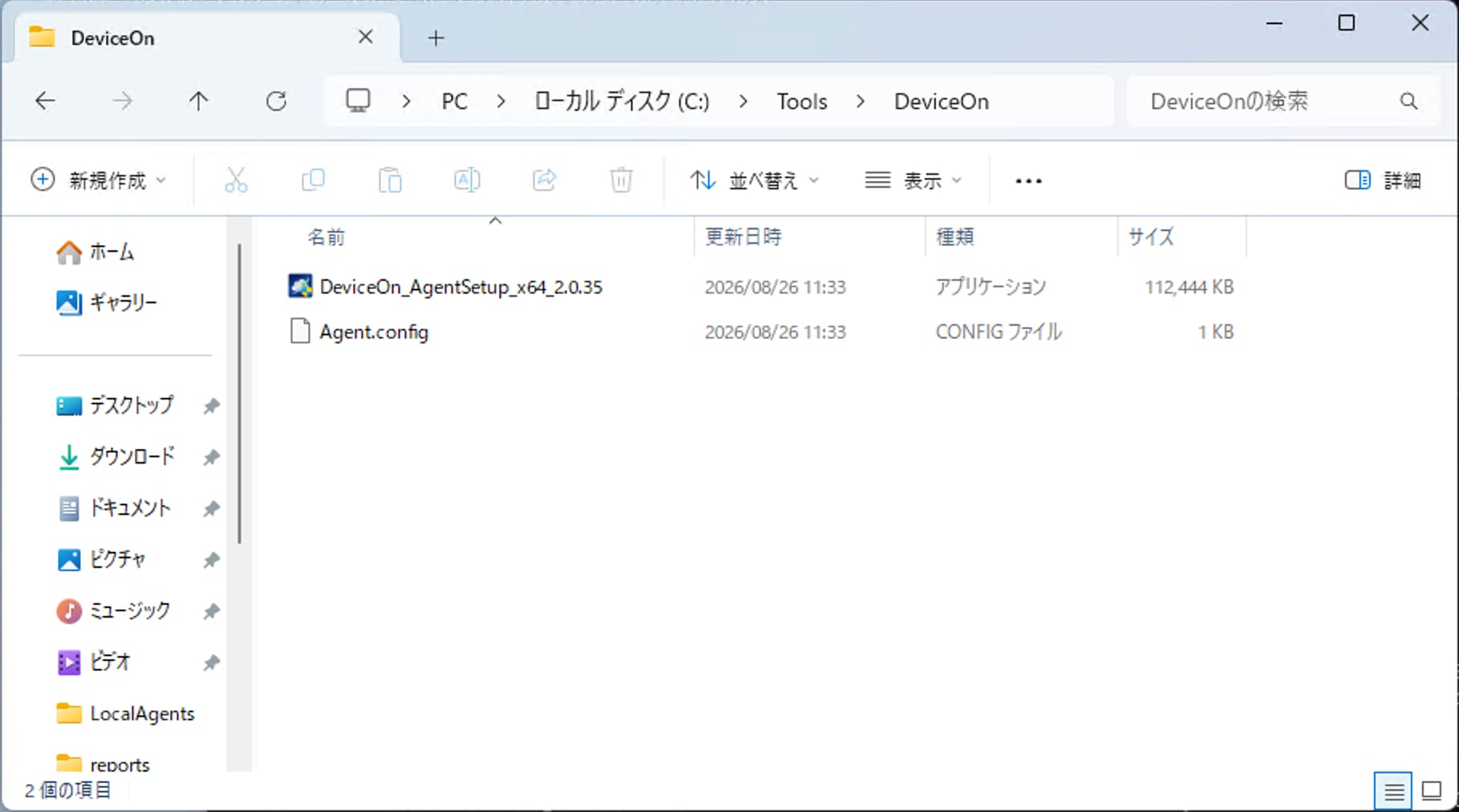Image resolution: width=1459 pixels, height=812 pixels.
Task: Sort by the 名前 column header
Action: coord(327,237)
